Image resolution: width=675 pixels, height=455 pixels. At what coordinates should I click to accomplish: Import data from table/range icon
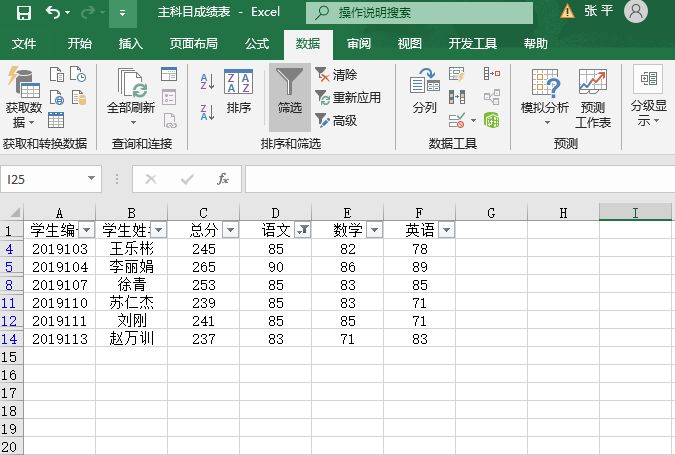(x=56, y=120)
